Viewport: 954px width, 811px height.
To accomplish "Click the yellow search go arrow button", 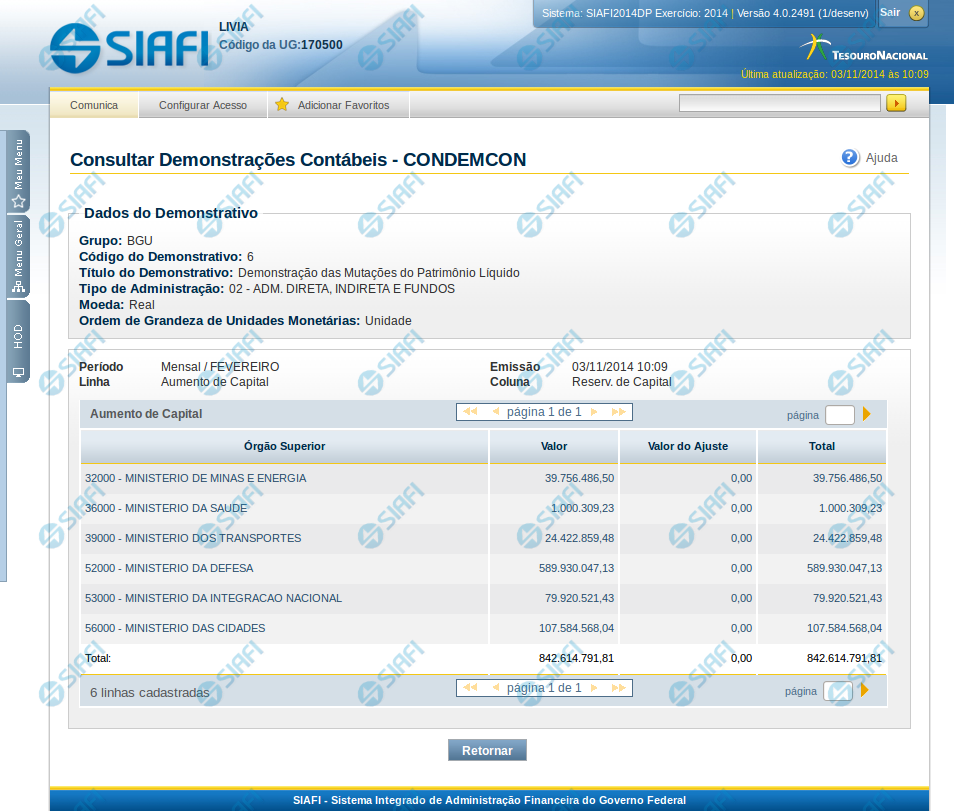I will click(x=896, y=103).
